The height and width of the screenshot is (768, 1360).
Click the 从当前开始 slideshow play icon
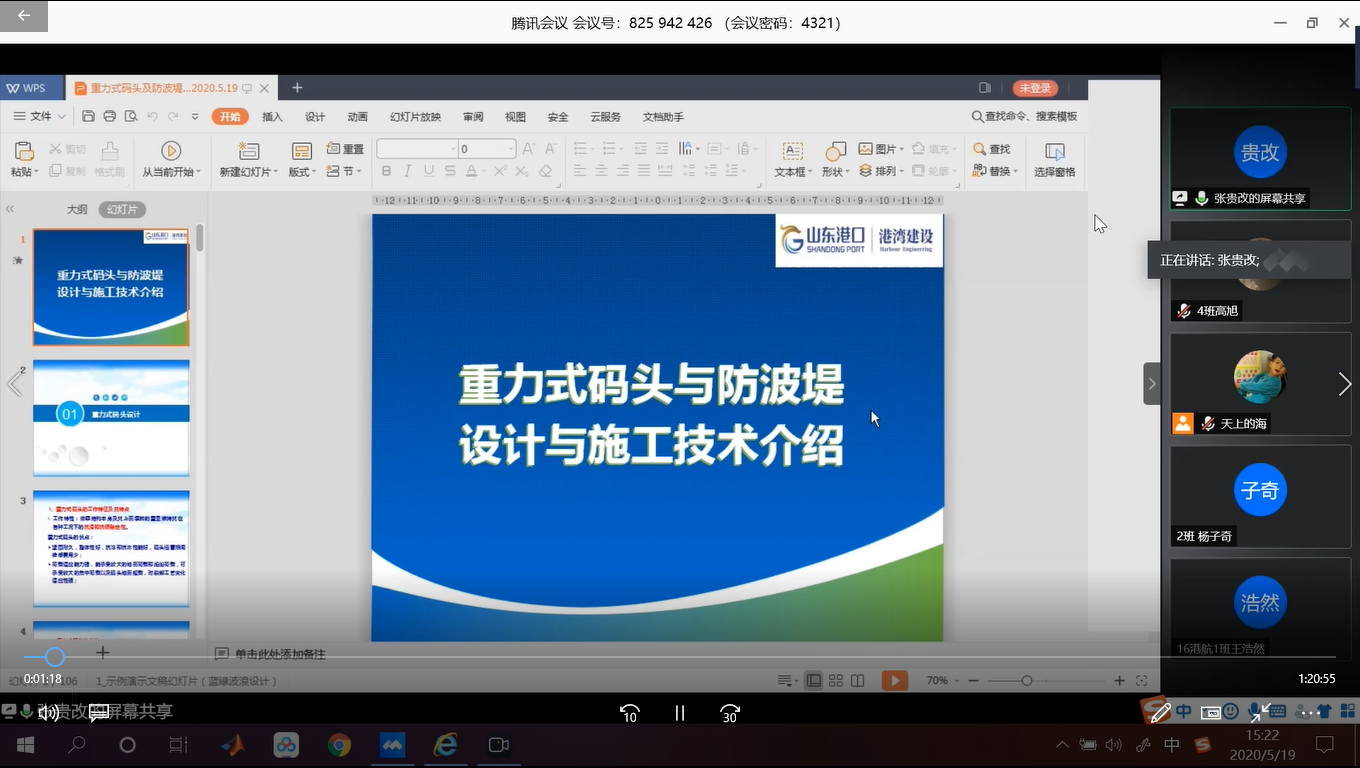pos(171,151)
